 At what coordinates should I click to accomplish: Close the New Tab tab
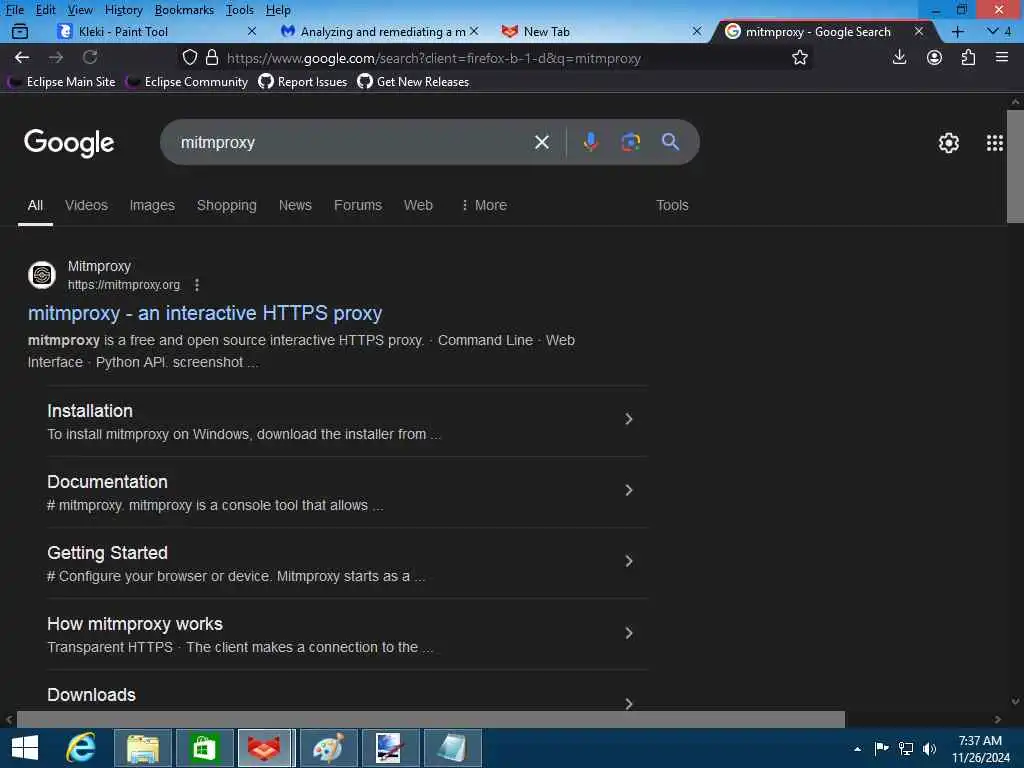coord(697,31)
